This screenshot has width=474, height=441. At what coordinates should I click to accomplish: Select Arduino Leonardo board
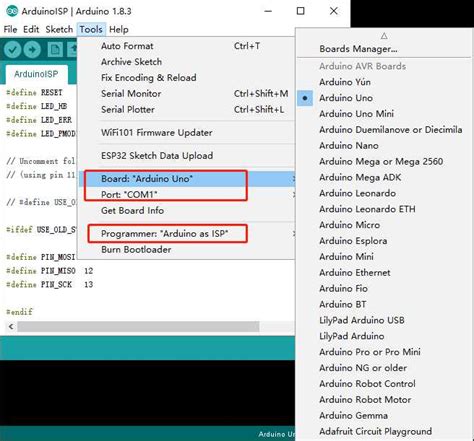(384, 193)
